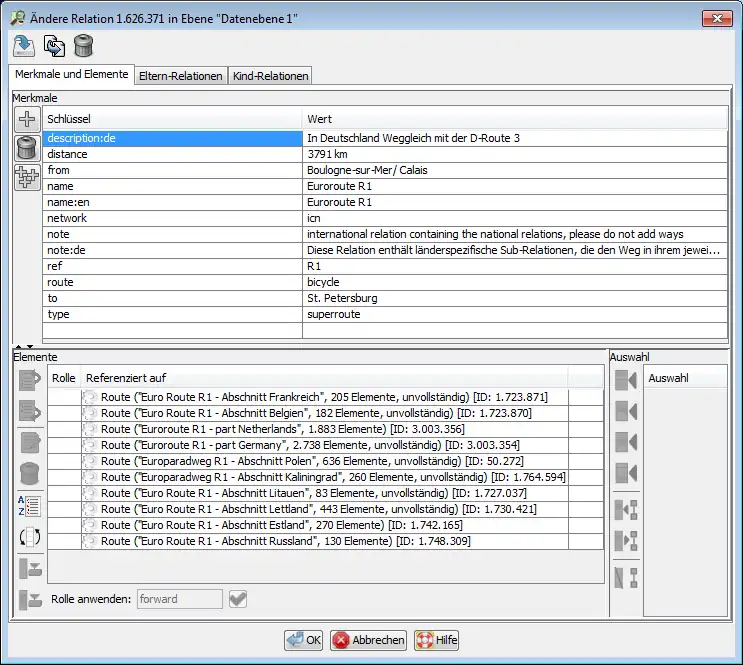The height and width of the screenshot is (665, 743).
Task: Select the description:de key row
Action: click(x=172, y=139)
